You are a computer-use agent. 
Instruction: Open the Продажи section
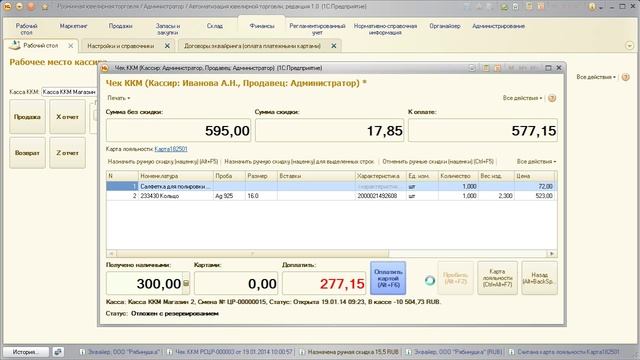coord(120,26)
